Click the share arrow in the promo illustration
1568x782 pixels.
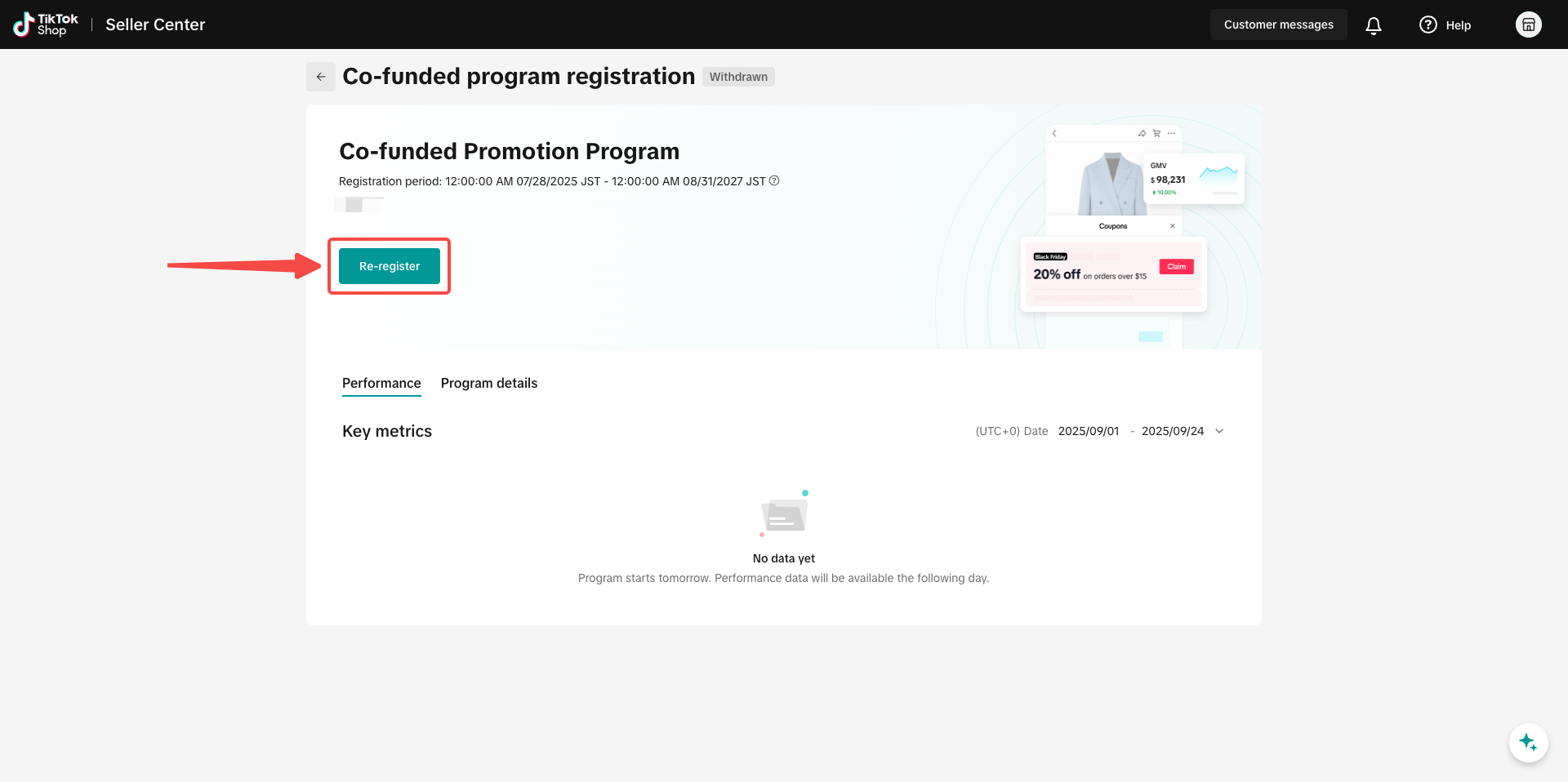tap(1142, 133)
